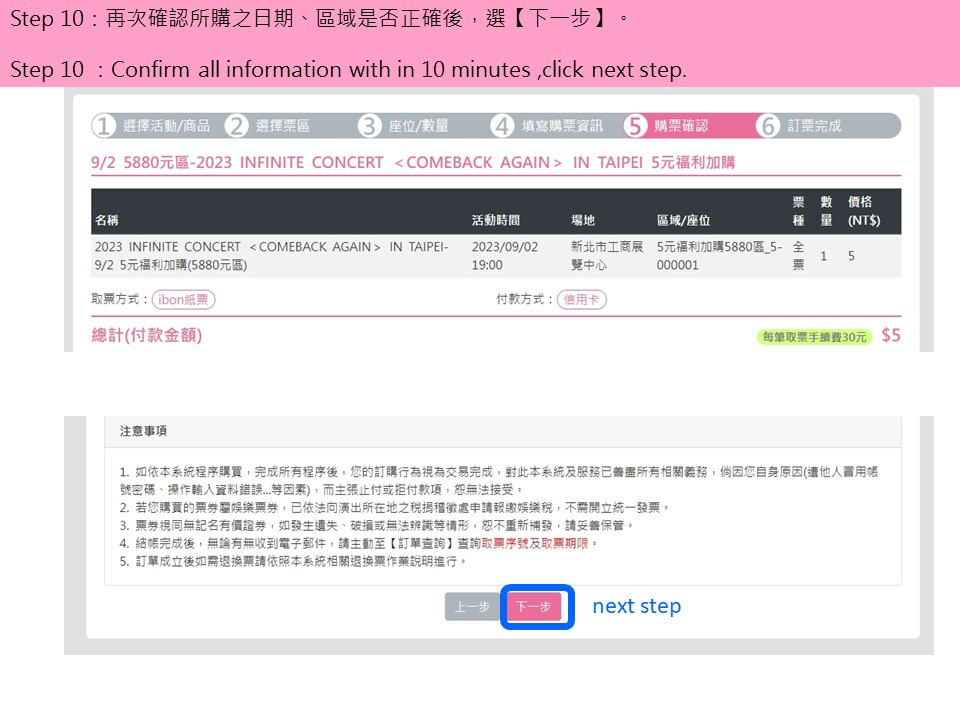
Task: Click the event date 2023/09/02 19:00 cell
Action: (504, 256)
